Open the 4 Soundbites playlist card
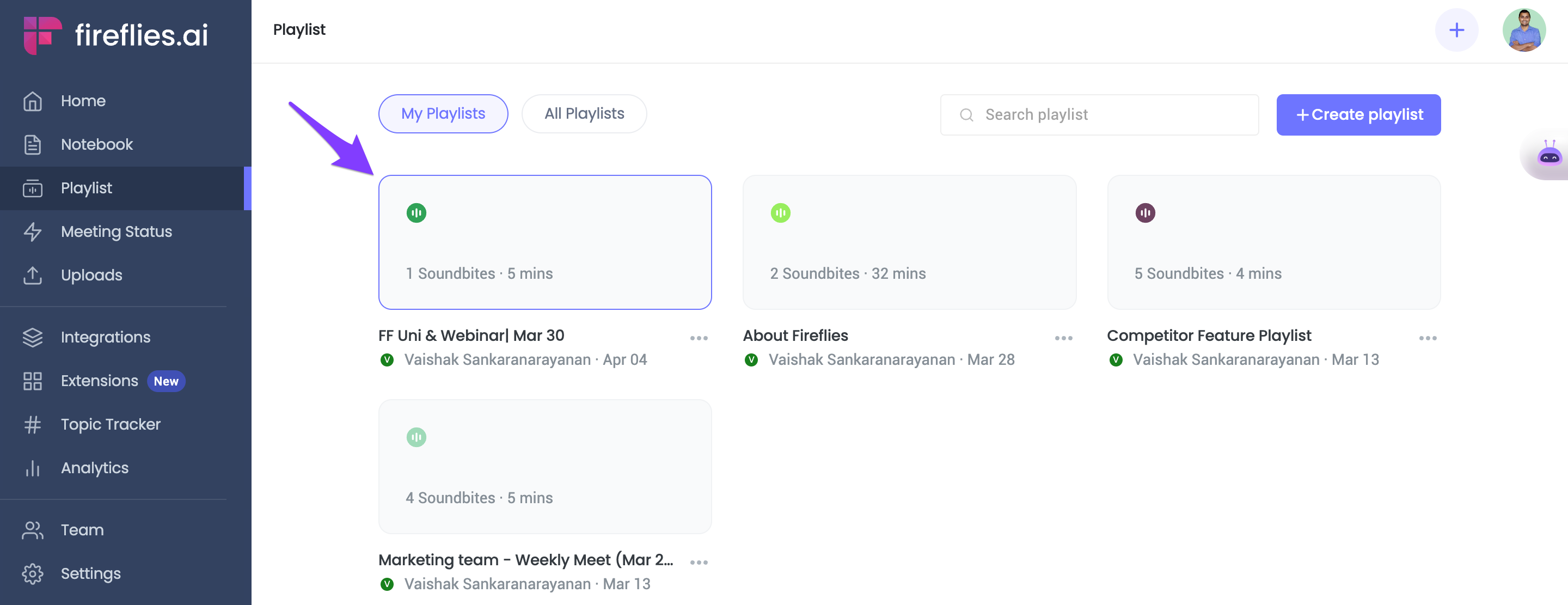Viewport: 1568px width, 605px height. (545, 467)
